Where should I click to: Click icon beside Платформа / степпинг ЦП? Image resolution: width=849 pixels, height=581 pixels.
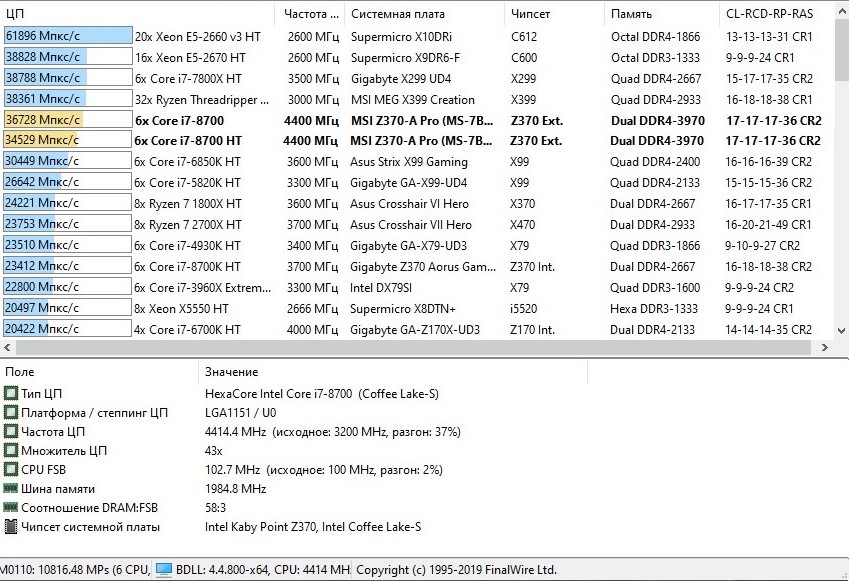(10, 413)
